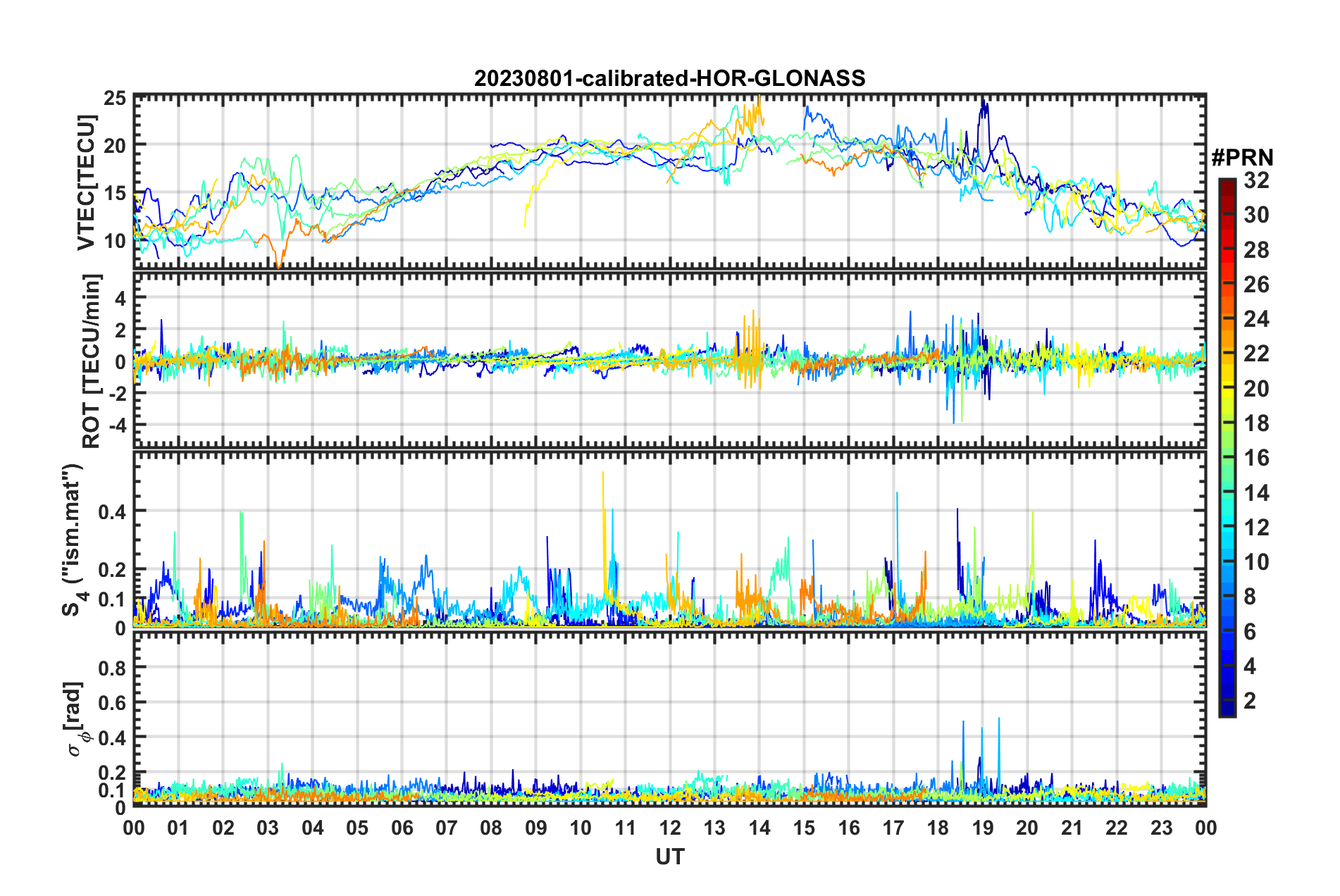The image size is (1340, 896).
Task: Click the "25" tick on VTEC axis
Action: tap(114, 98)
